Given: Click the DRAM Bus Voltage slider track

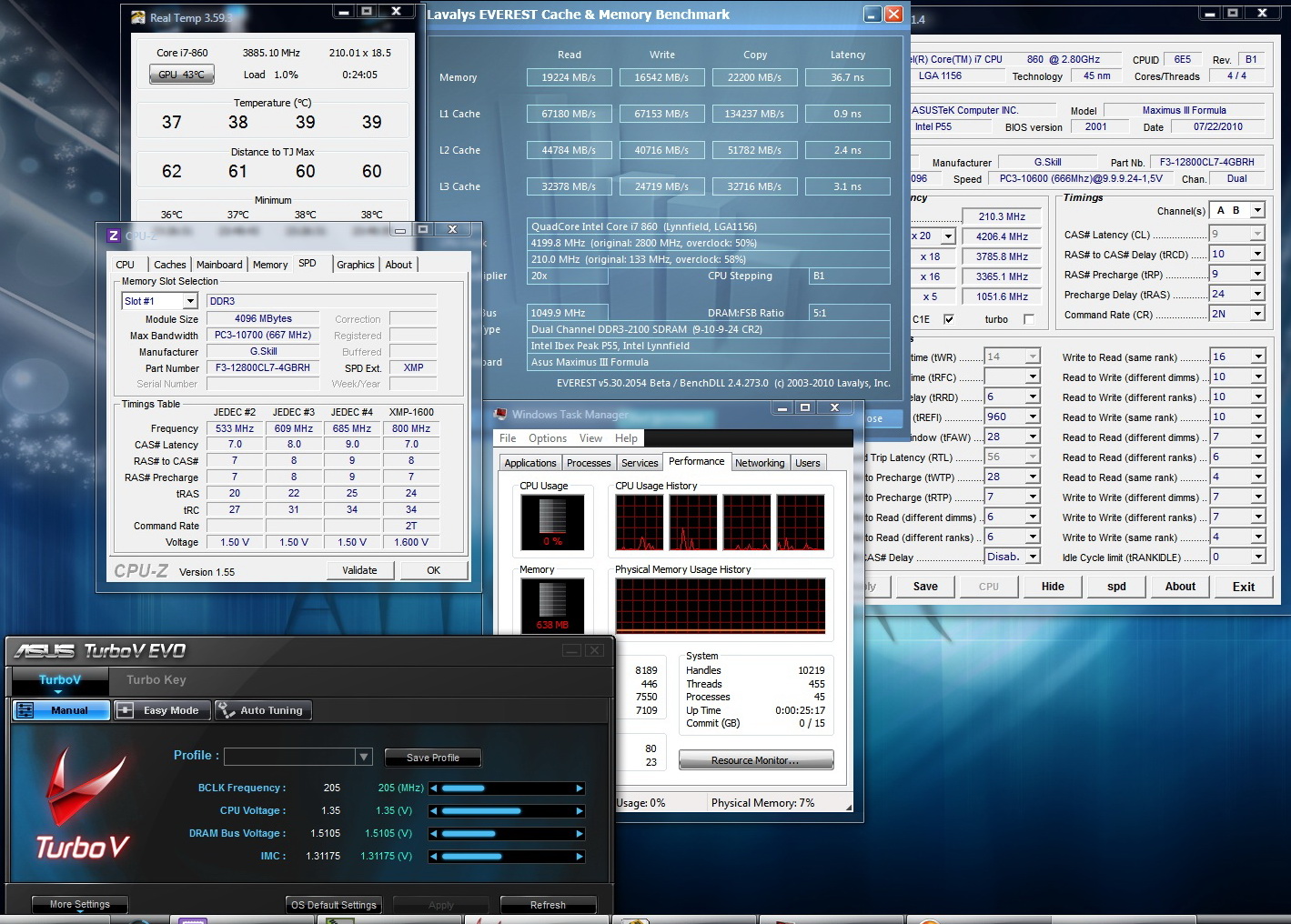Looking at the screenshot, I should click(507, 834).
